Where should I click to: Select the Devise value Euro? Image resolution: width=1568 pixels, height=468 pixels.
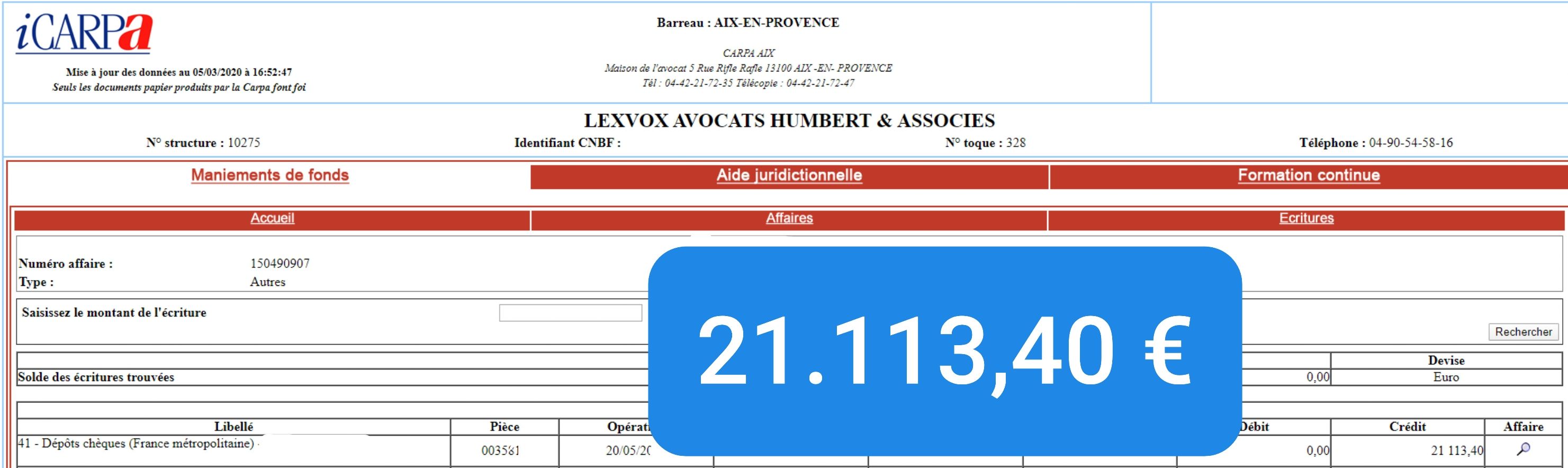coord(1446,377)
